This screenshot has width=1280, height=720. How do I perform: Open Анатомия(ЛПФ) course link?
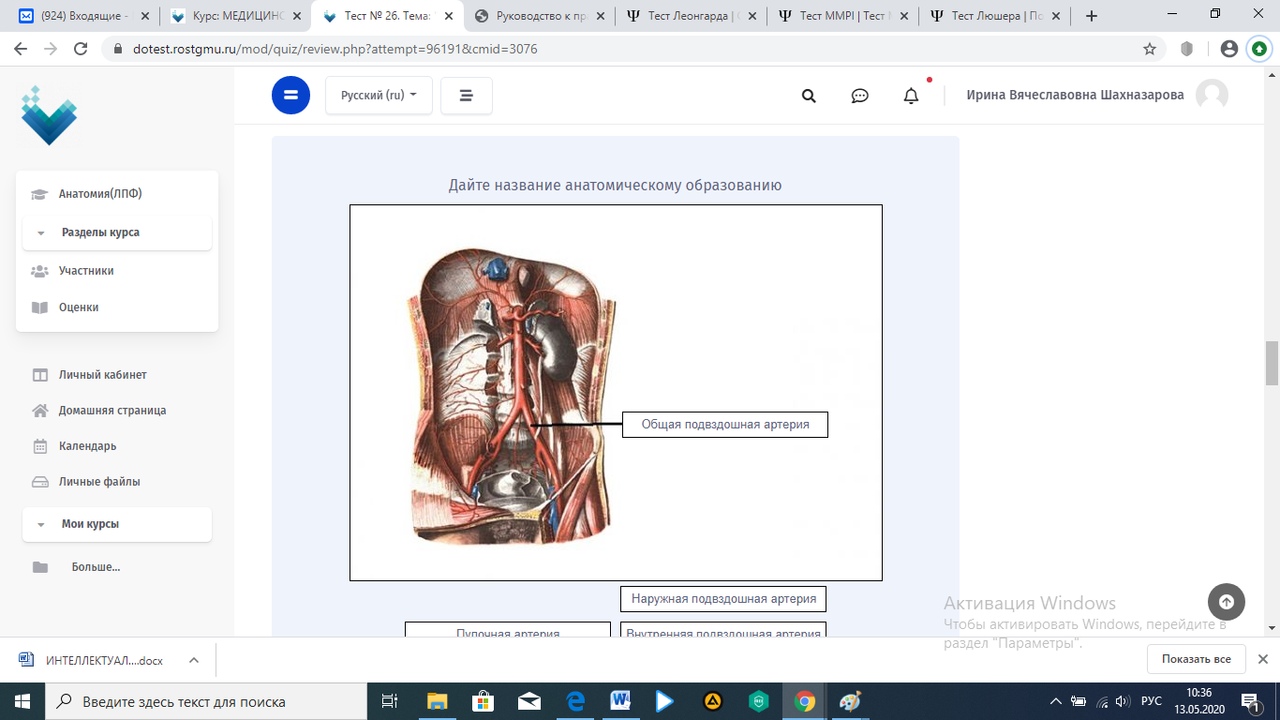[x=100, y=194]
